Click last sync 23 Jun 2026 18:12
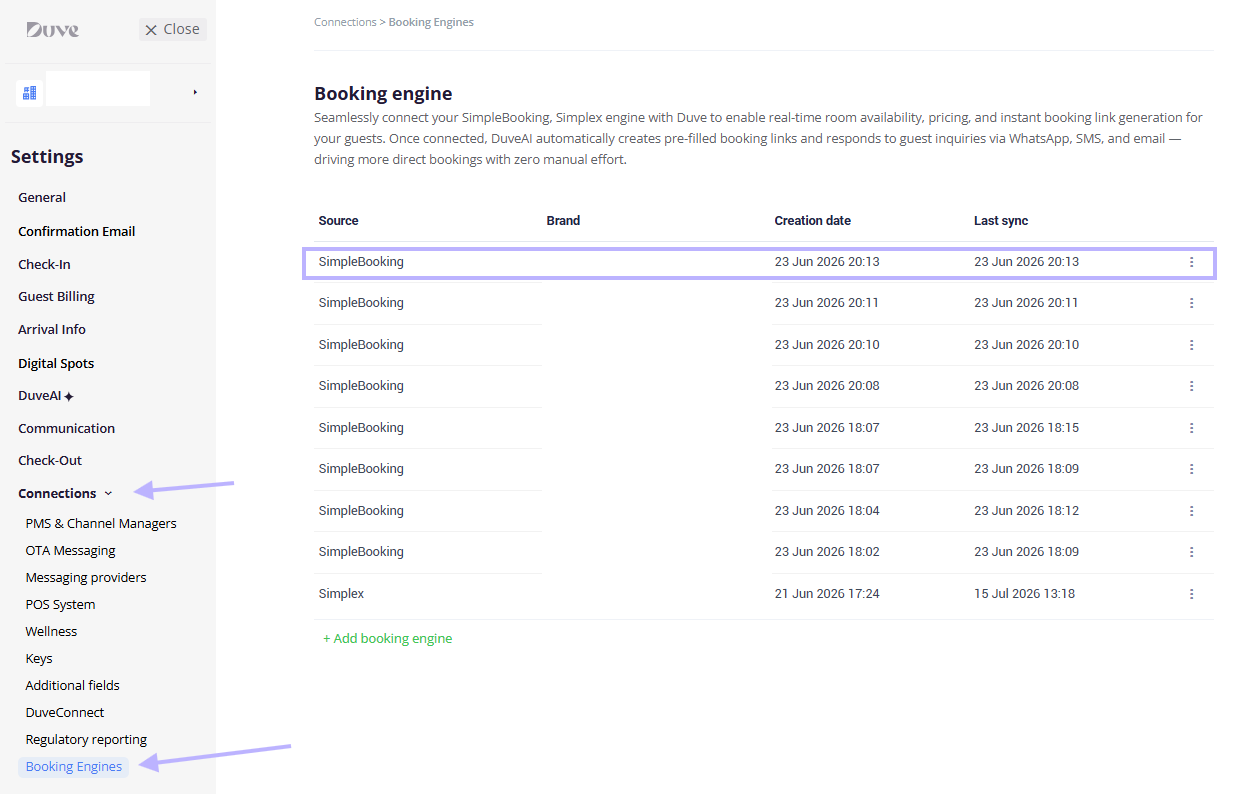The image size is (1253, 794). [1026, 511]
